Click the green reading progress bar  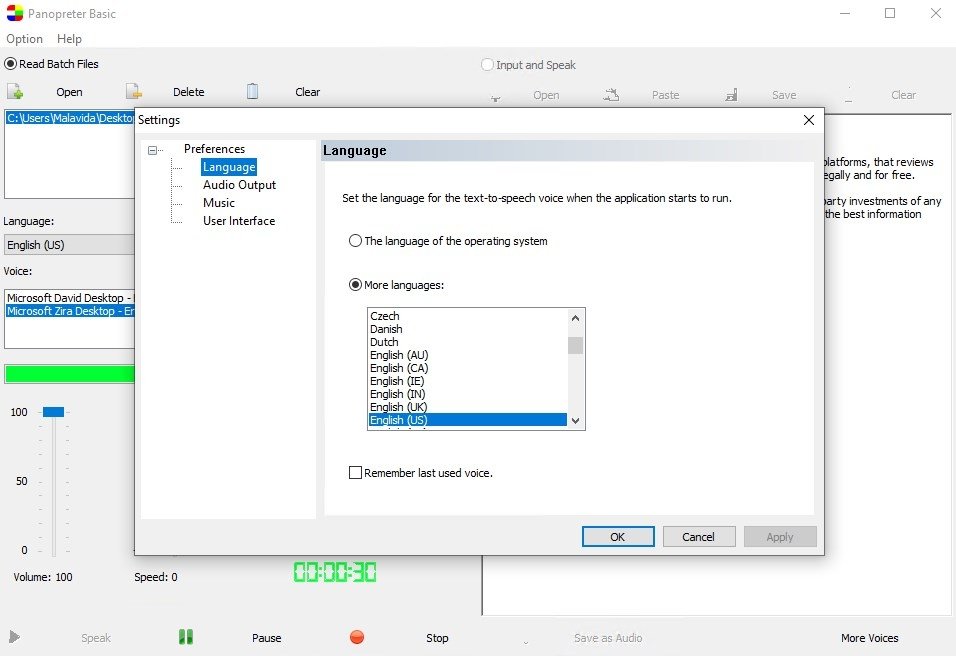(69, 374)
